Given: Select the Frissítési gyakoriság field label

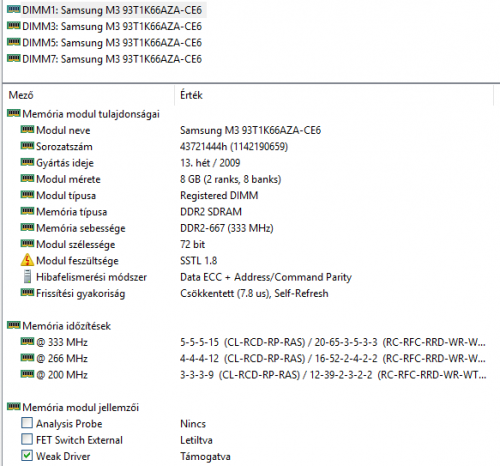Looking at the screenshot, I should pyautogui.click(x=81, y=294).
